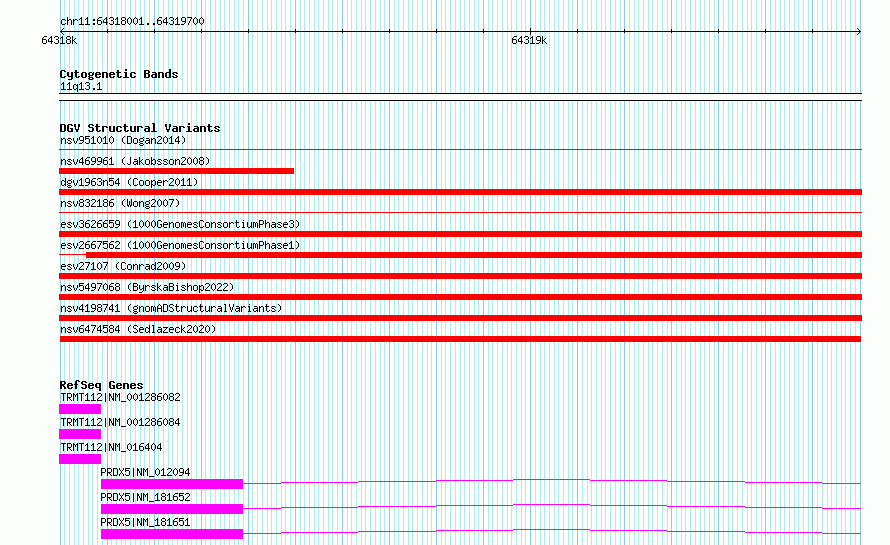Screen dimensions: 890x545
Task: Click the nsv951010 (Dogan2014) variant label
Action: point(123,140)
